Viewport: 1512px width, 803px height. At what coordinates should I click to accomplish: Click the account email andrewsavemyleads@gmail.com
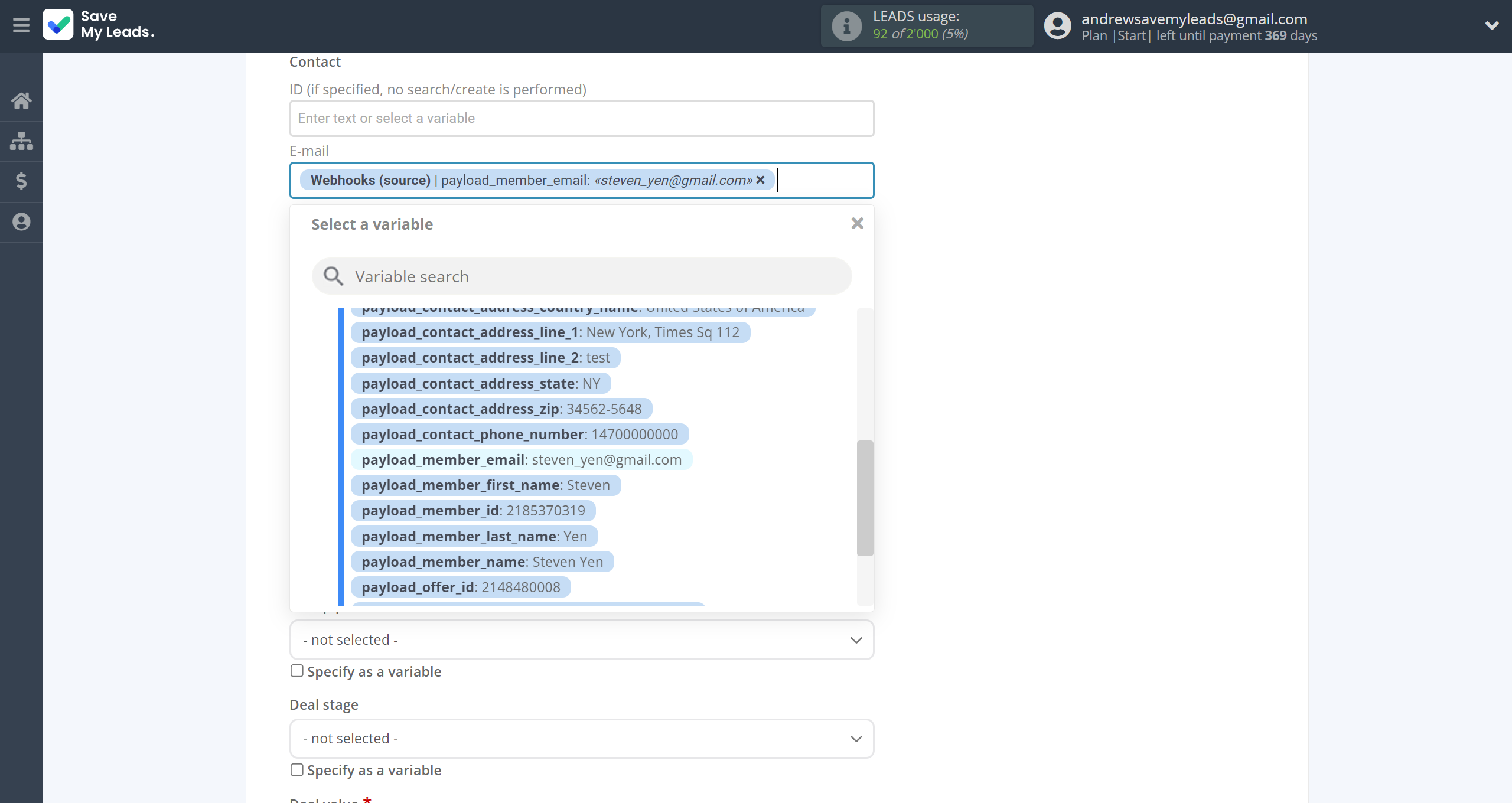1194,19
